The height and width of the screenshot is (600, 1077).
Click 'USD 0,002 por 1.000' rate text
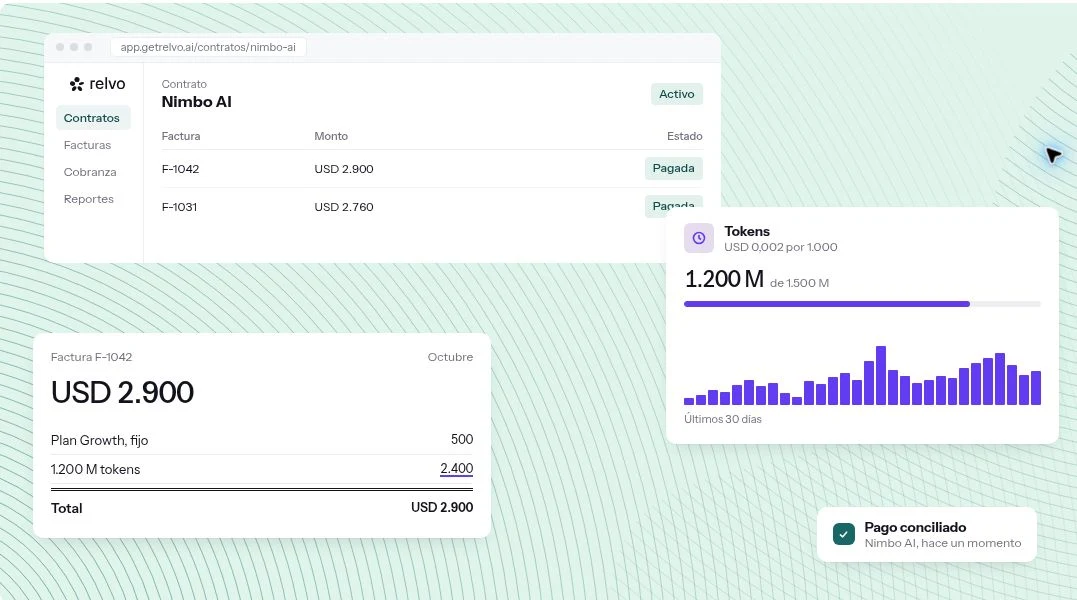[780, 247]
